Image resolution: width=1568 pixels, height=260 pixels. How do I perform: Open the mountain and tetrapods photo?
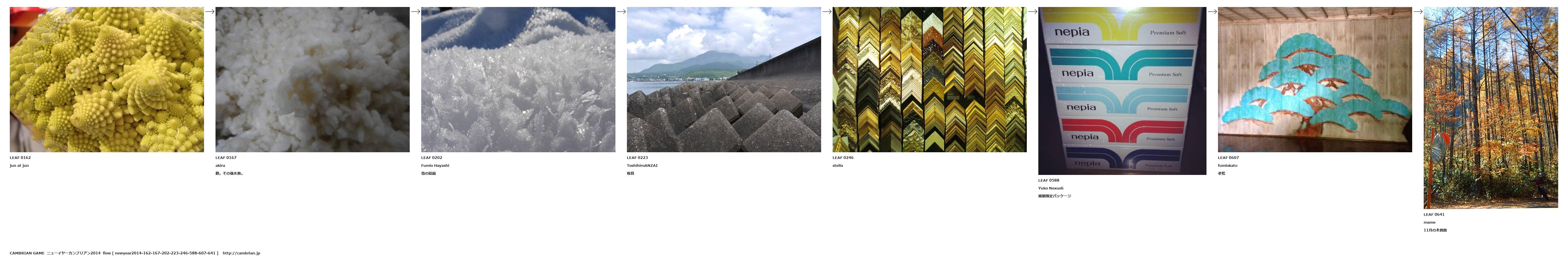(724, 79)
